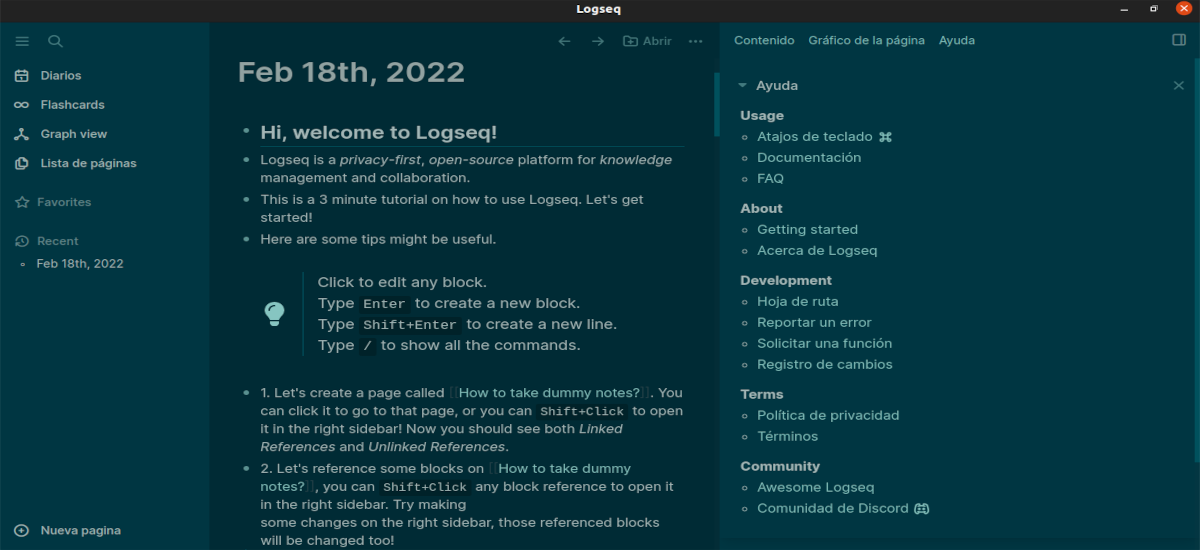Screen dimensions: 1200x550
Task: Open the Acerca de Logseq link
Action: coord(817,251)
